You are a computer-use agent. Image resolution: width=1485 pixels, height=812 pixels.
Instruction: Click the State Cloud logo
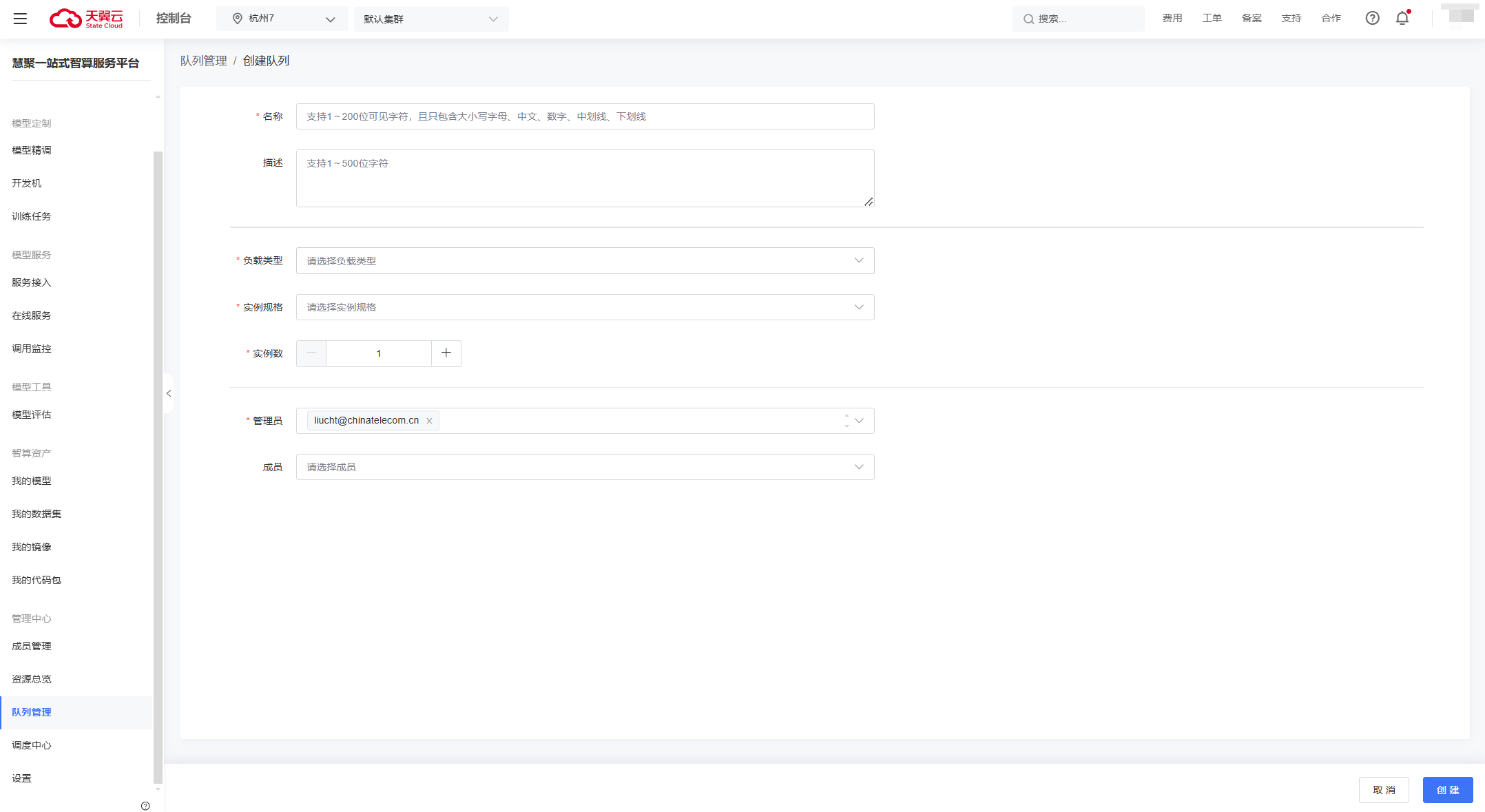point(86,19)
